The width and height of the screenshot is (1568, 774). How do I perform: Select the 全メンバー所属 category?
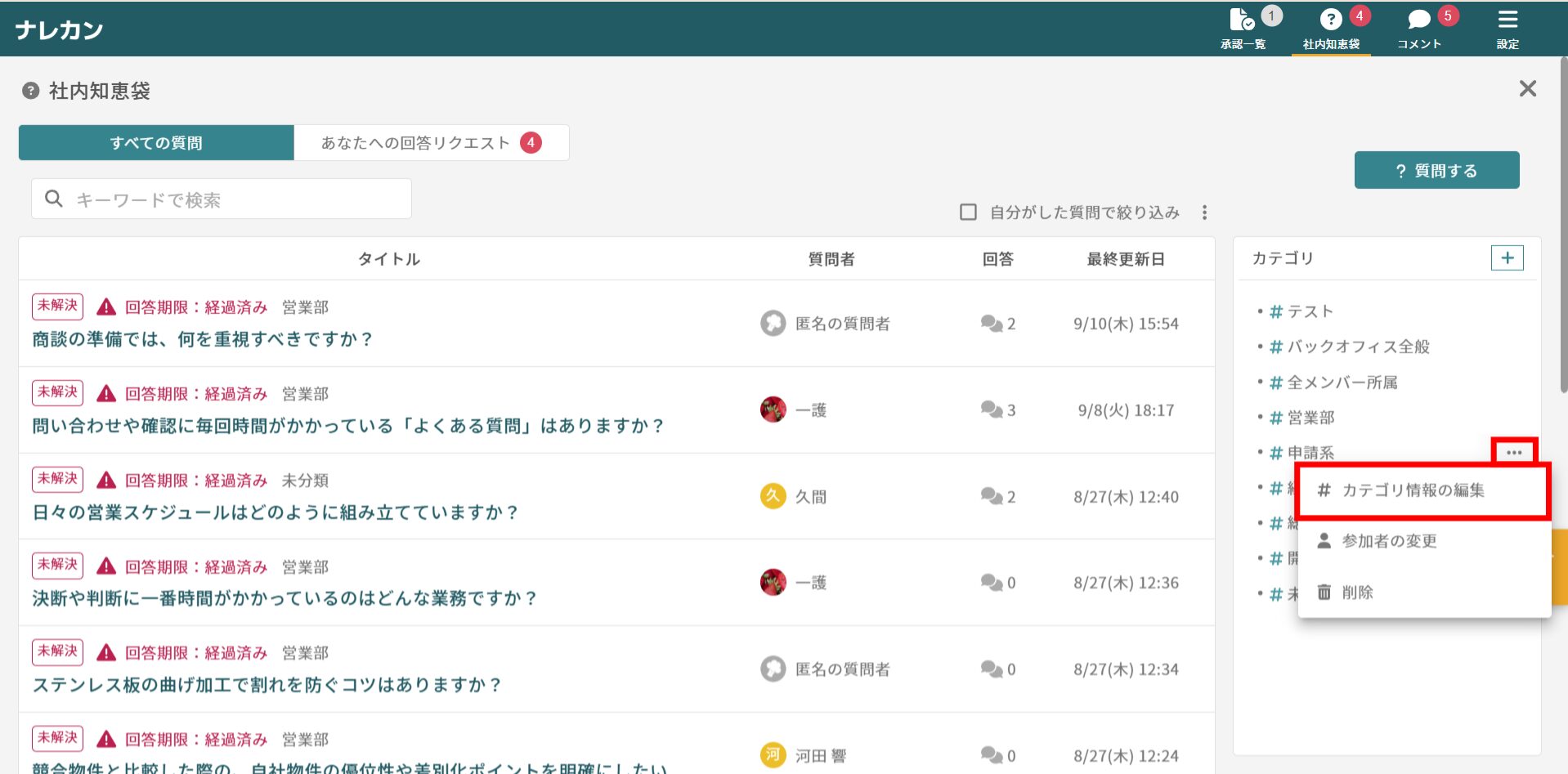[1333, 383]
